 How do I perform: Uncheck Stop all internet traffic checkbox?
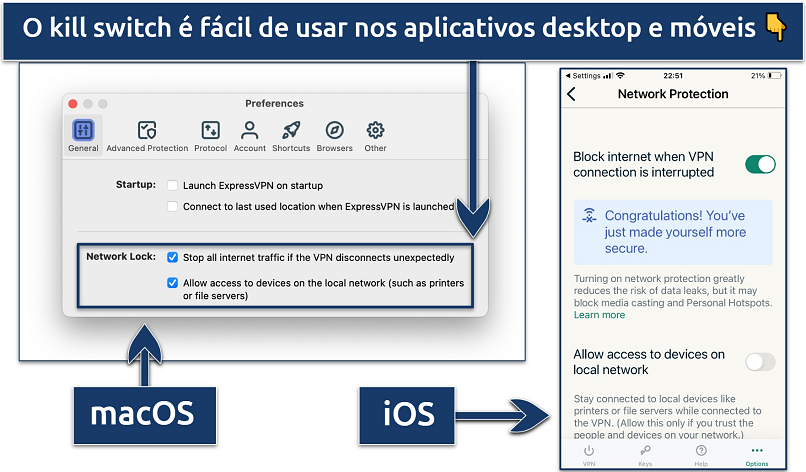point(173,257)
